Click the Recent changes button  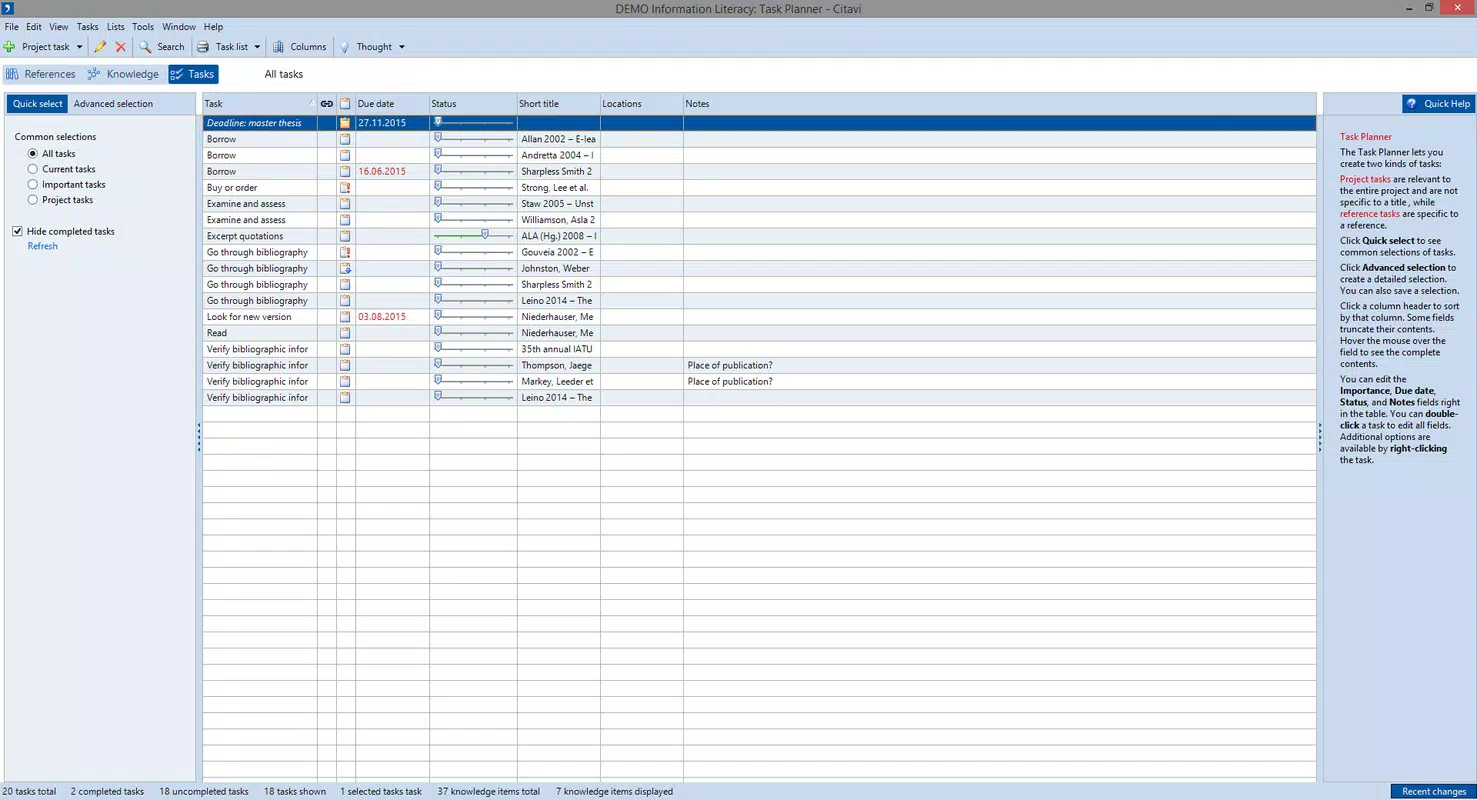(x=1433, y=791)
